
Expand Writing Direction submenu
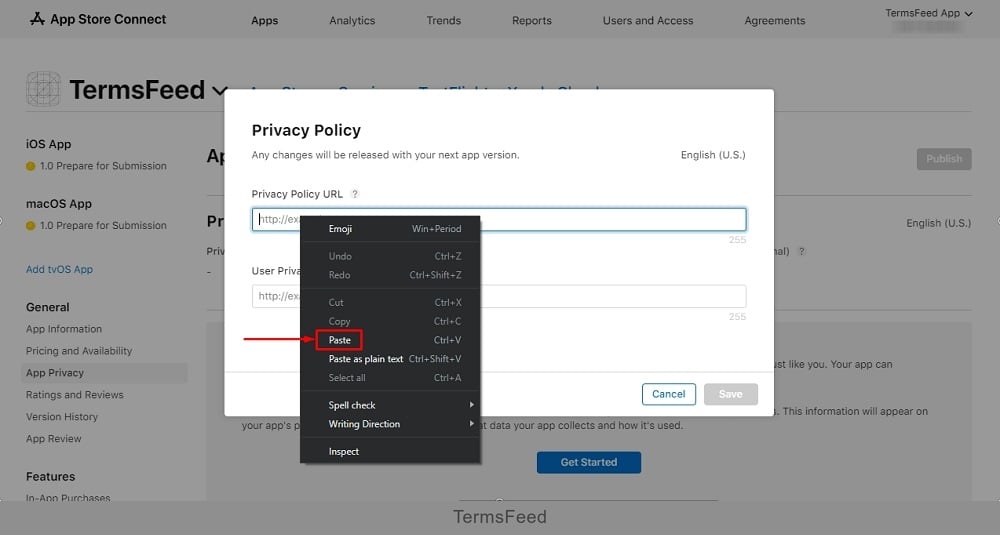[390, 424]
